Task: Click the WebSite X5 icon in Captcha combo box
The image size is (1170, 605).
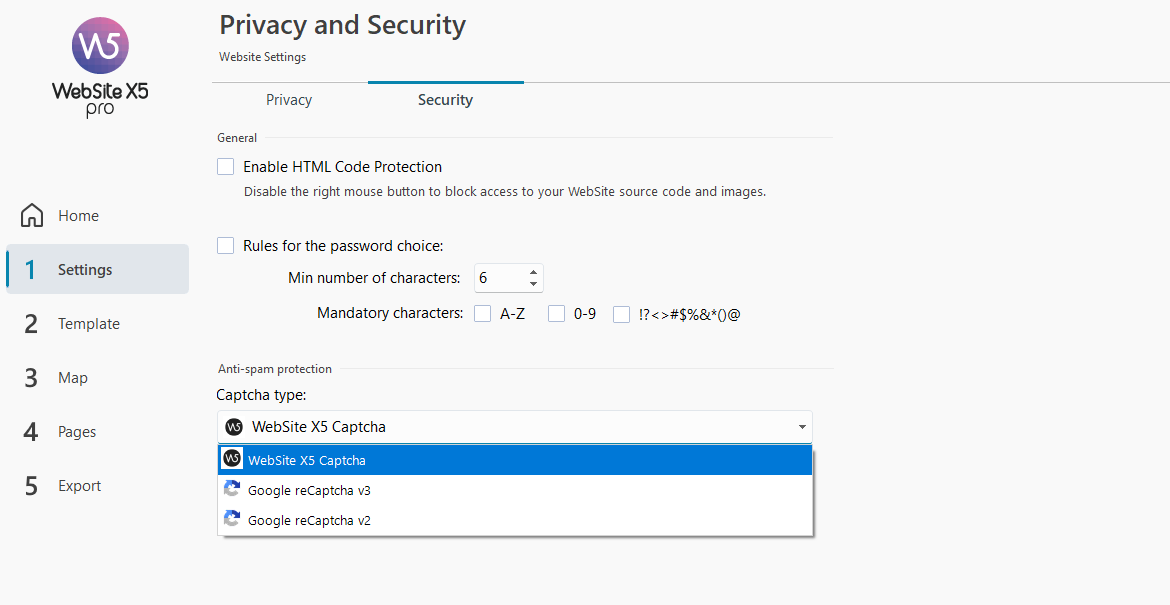Action: coord(234,427)
